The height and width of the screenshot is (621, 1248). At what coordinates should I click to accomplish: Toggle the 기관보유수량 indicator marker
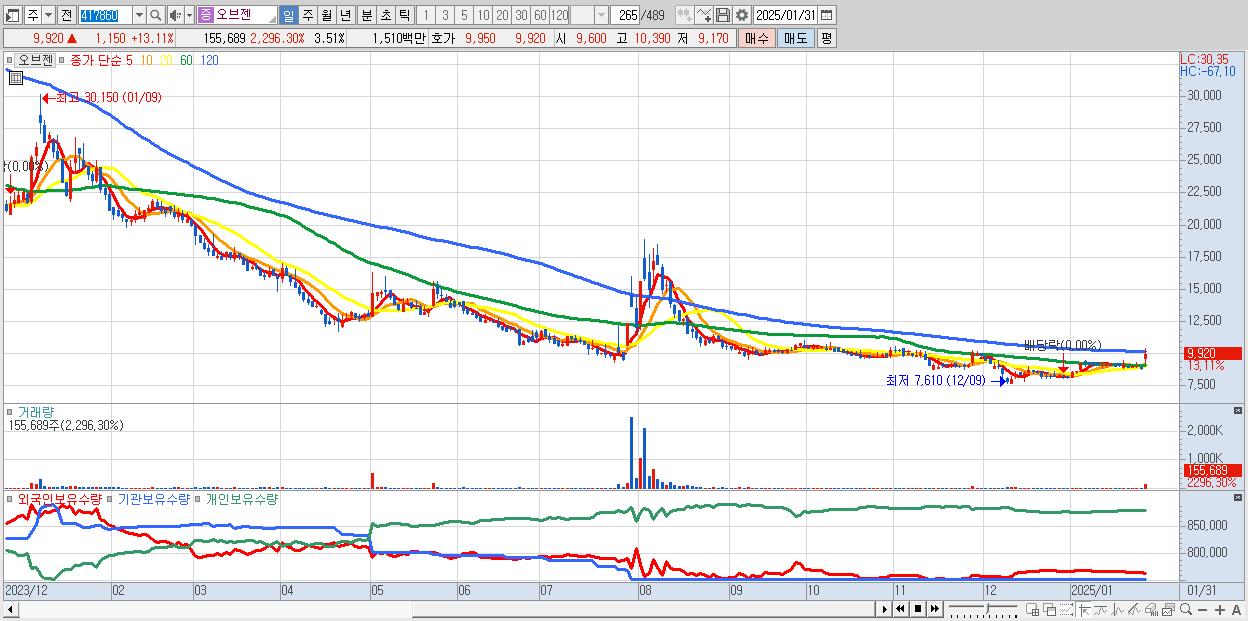point(112,498)
